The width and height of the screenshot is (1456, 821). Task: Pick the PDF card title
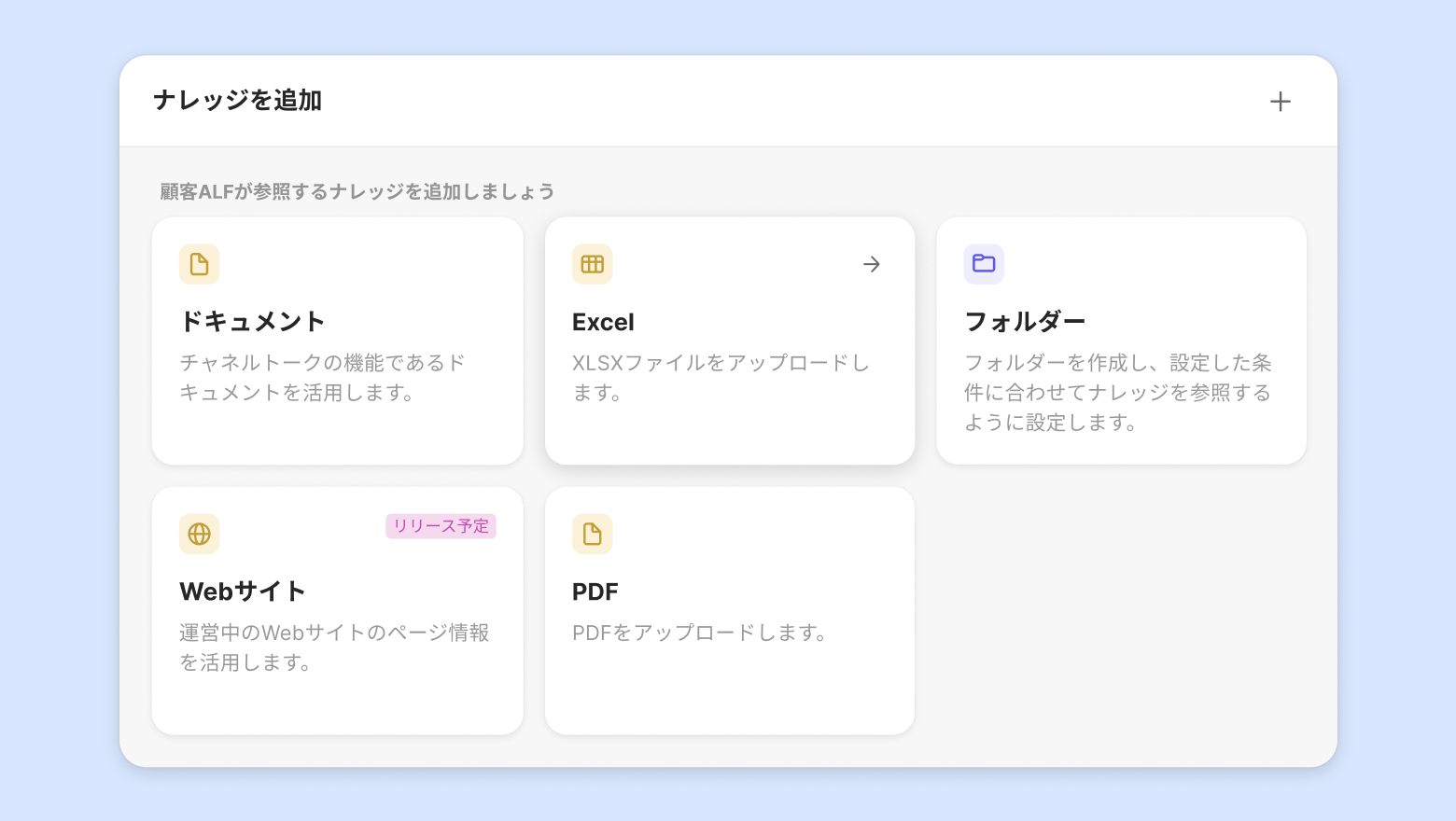[x=595, y=591]
